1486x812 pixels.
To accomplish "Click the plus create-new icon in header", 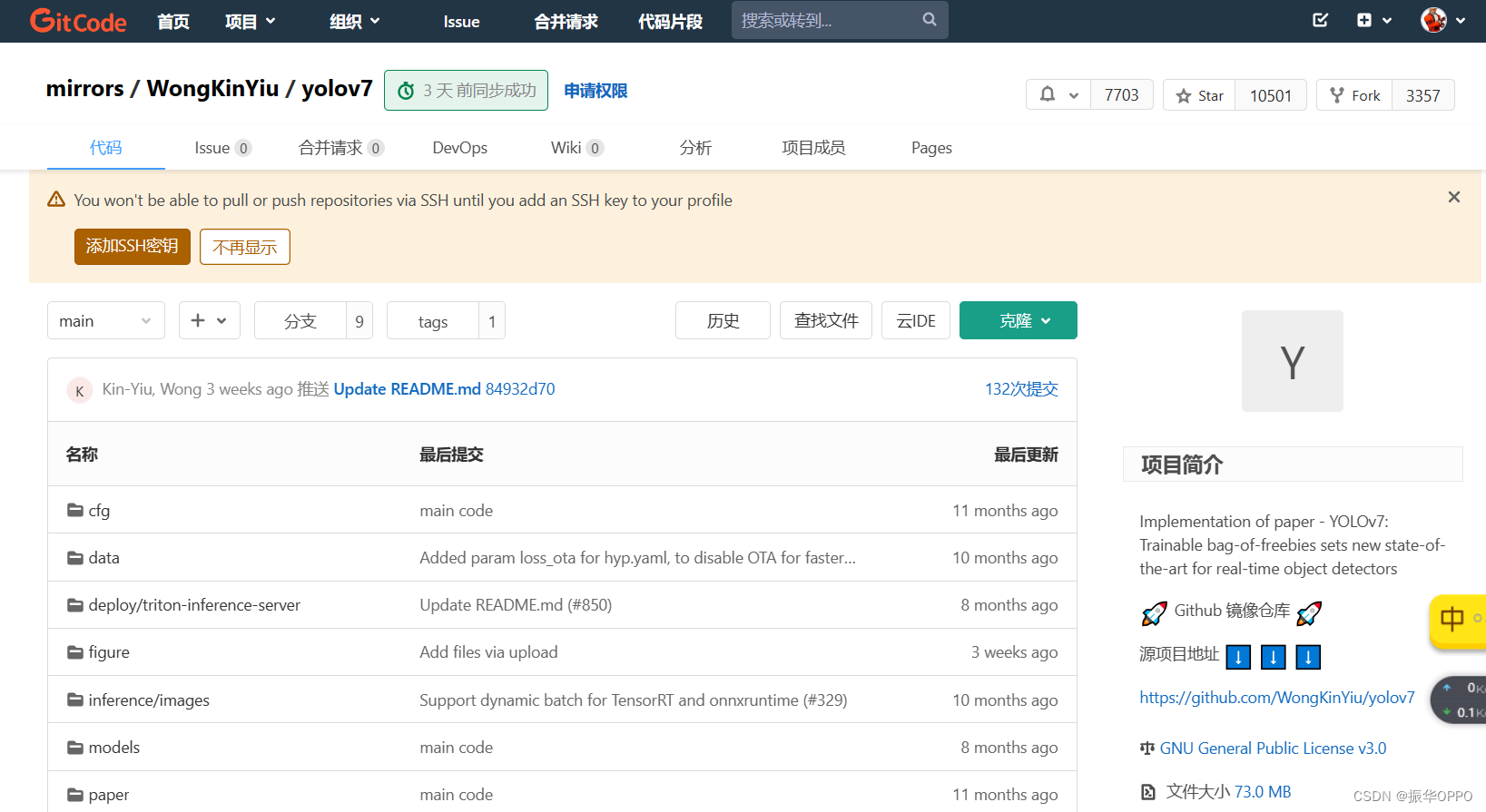I will [x=1364, y=20].
